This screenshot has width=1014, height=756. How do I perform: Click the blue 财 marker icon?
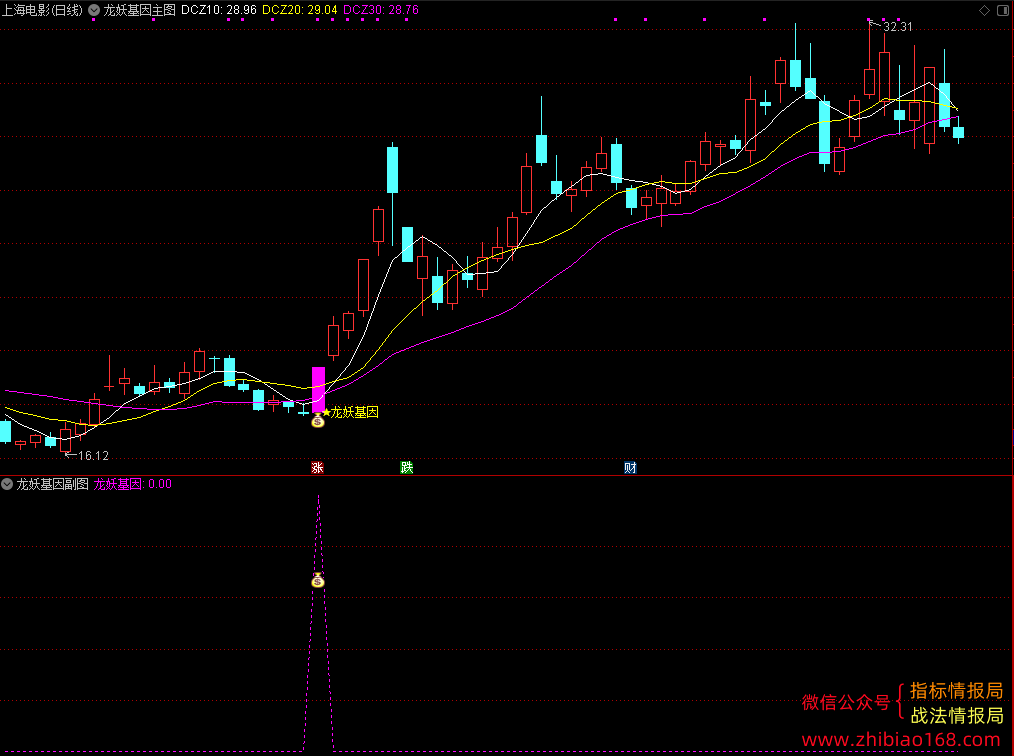click(631, 468)
